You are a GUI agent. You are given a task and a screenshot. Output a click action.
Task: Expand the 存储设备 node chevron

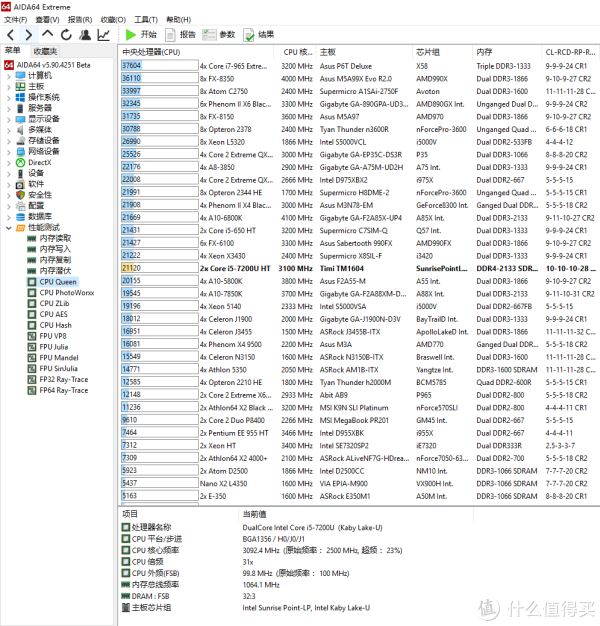click(9, 141)
